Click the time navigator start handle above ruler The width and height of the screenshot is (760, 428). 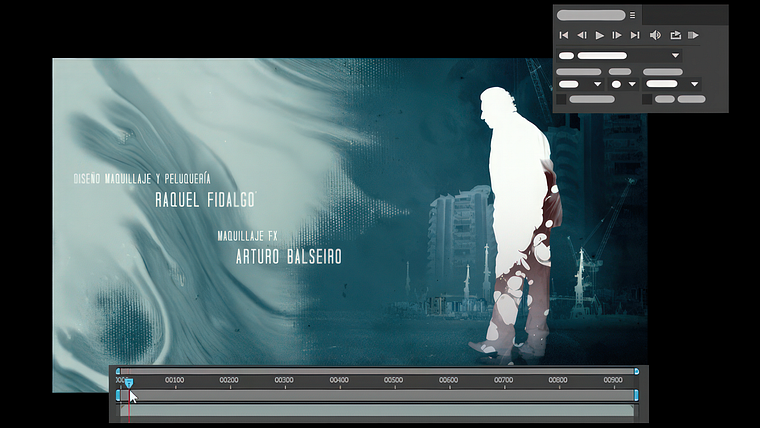pos(118,371)
